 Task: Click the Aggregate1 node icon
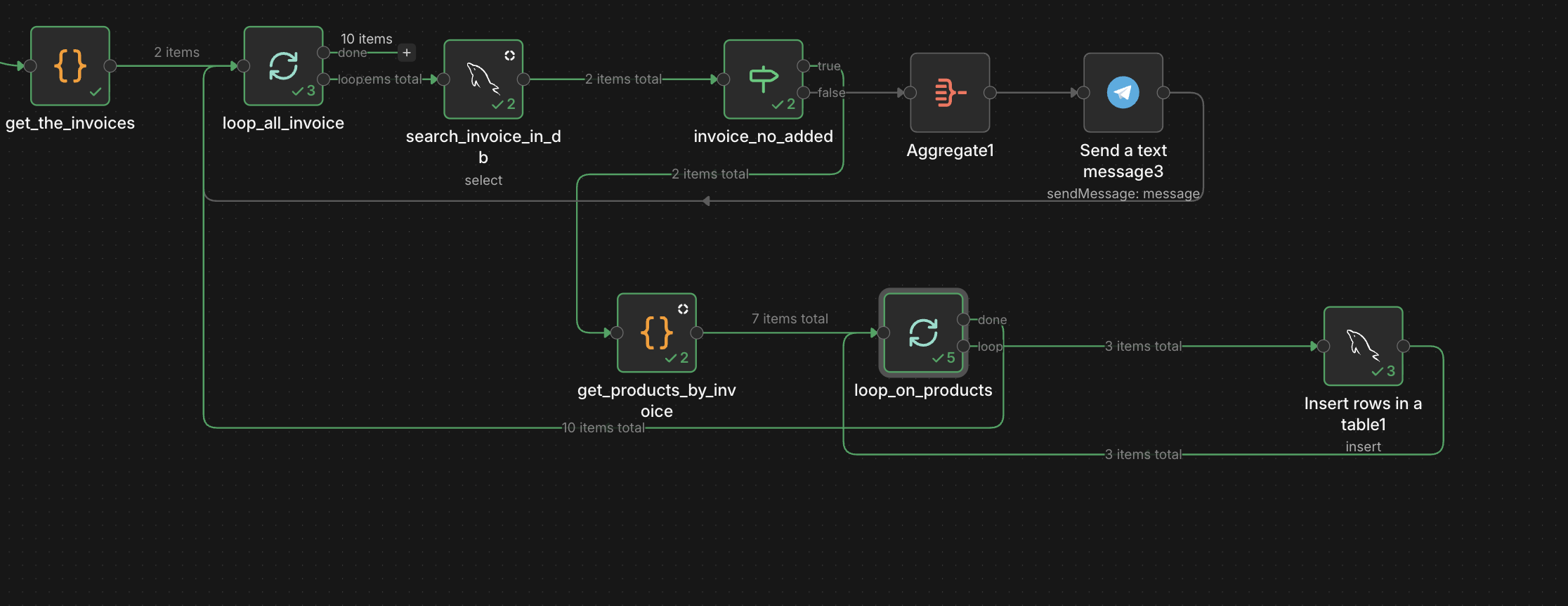(x=950, y=93)
